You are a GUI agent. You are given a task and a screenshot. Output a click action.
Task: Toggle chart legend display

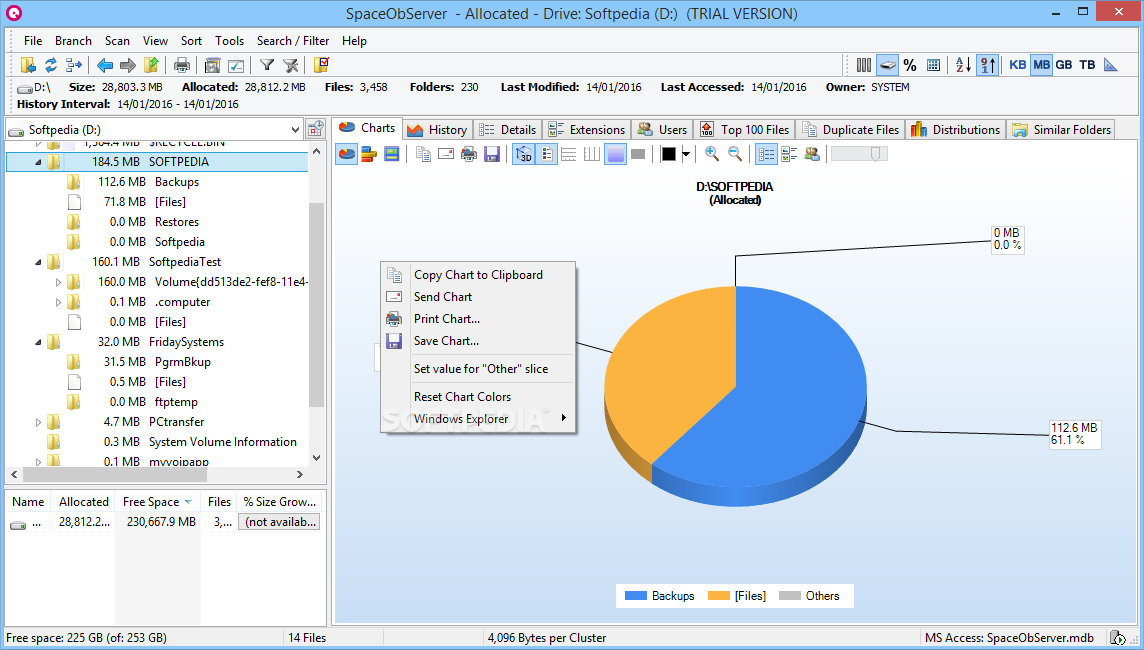coord(546,154)
